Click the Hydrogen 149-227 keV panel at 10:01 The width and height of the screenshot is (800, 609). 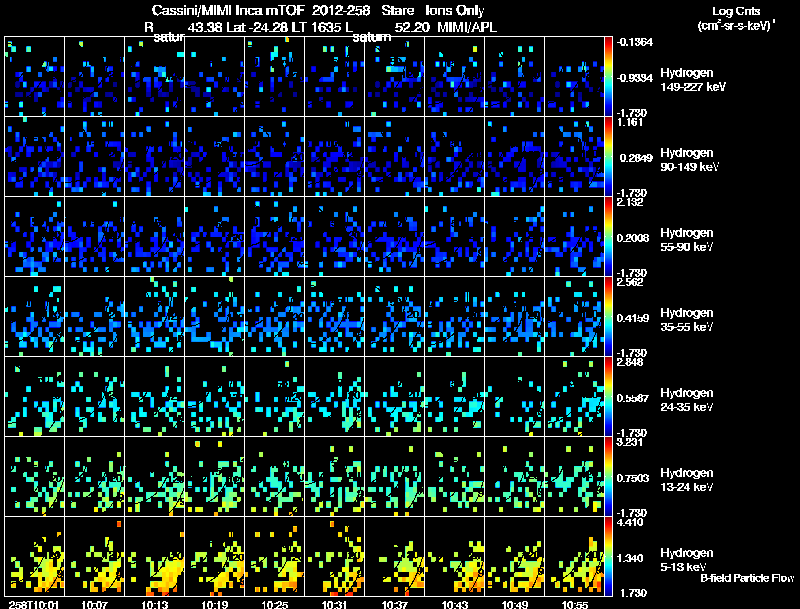[x=35, y=77]
